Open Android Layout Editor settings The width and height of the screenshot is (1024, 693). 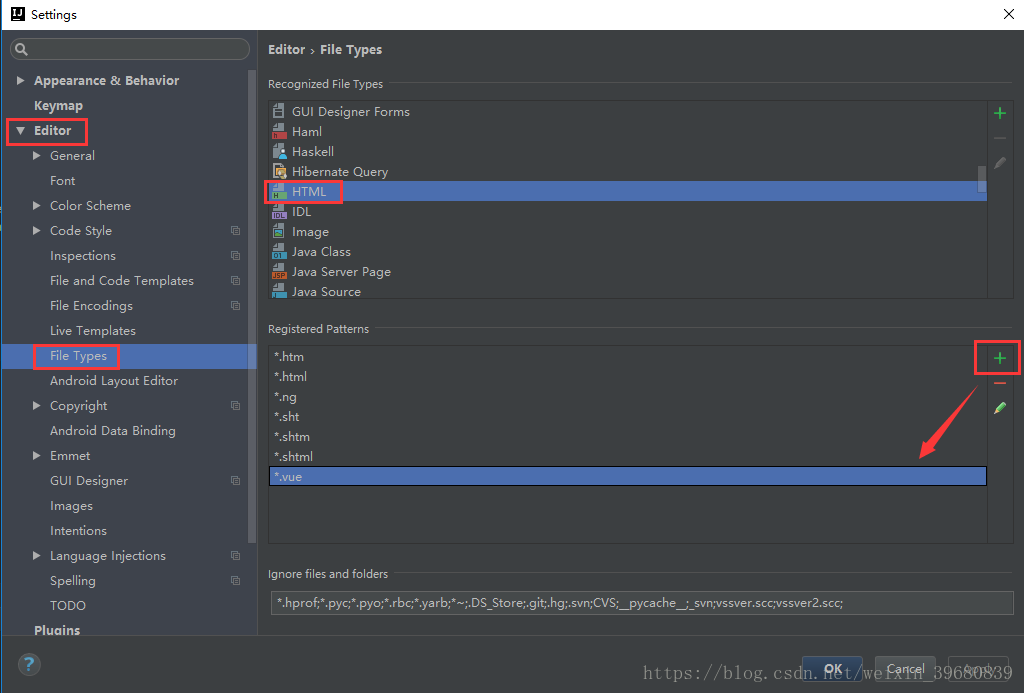pyautogui.click(x=114, y=381)
